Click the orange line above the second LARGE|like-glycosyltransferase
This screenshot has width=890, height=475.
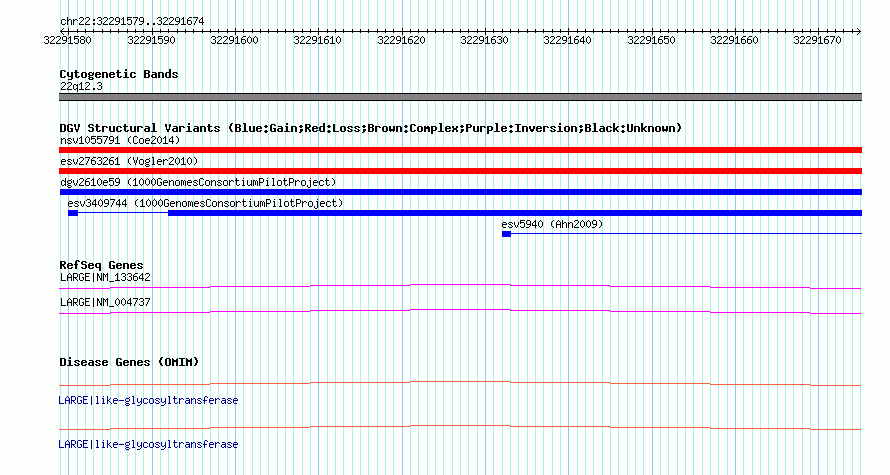point(460,427)
